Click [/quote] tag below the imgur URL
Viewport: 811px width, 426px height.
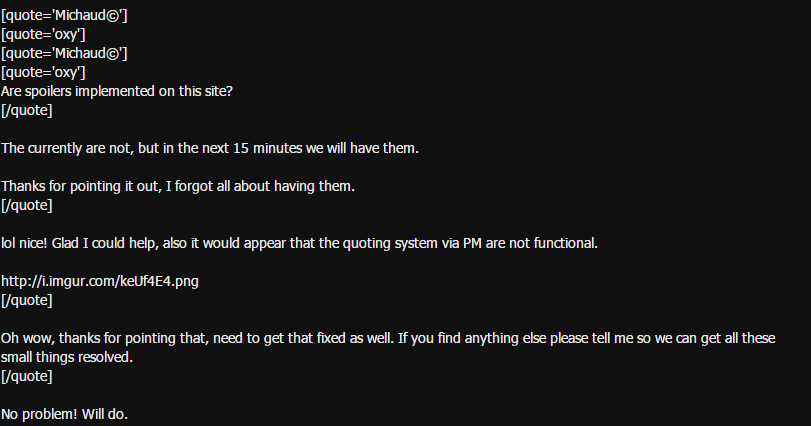27,300
